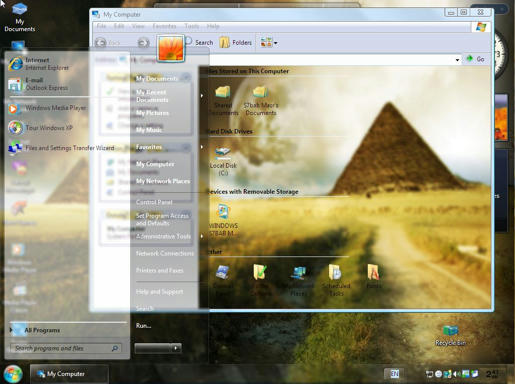
Task: Click the Search programs and files field
Action: (x=65, y=348)
